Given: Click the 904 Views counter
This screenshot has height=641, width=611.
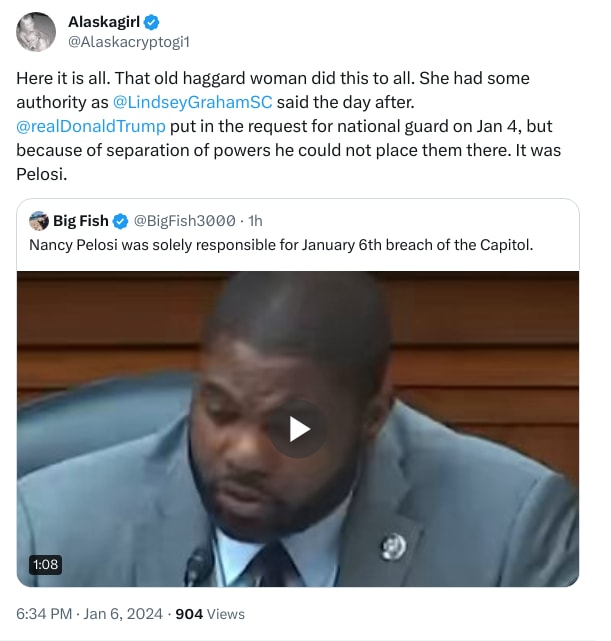Looking at the screenshot, I should (210, 614).
